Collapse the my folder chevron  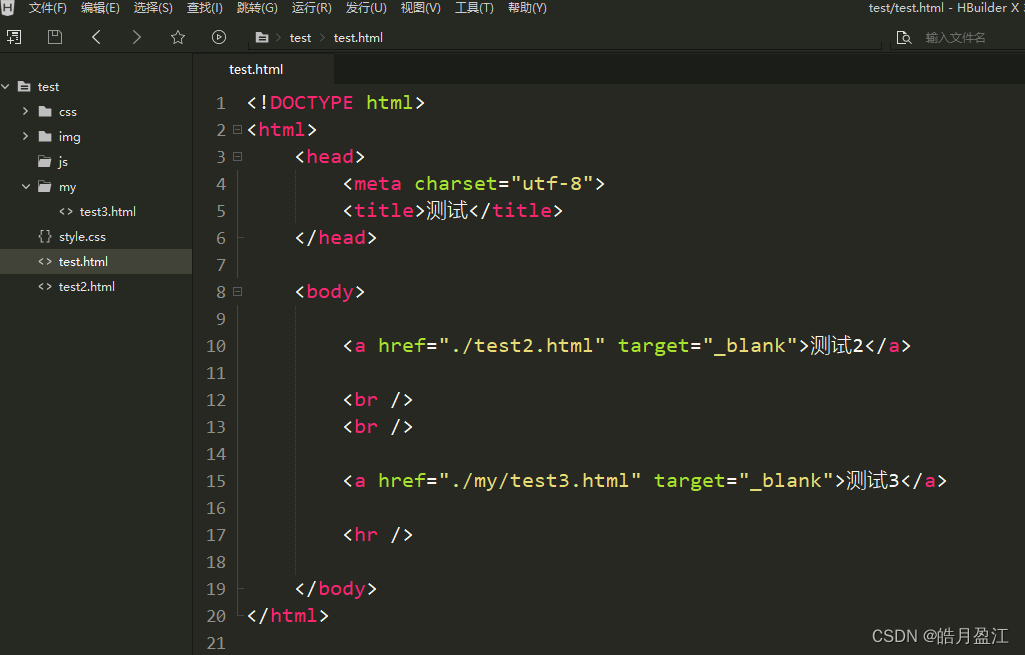(26, 186)
